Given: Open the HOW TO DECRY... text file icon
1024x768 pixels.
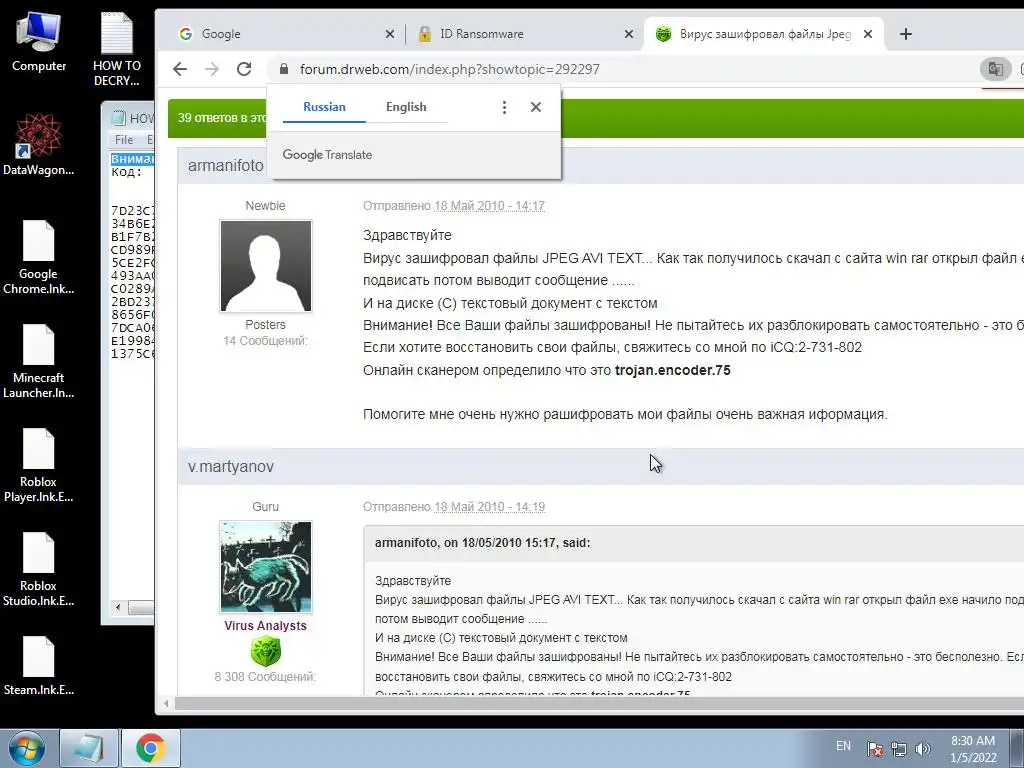Looking at the screenshot, I should click(117, 49).
